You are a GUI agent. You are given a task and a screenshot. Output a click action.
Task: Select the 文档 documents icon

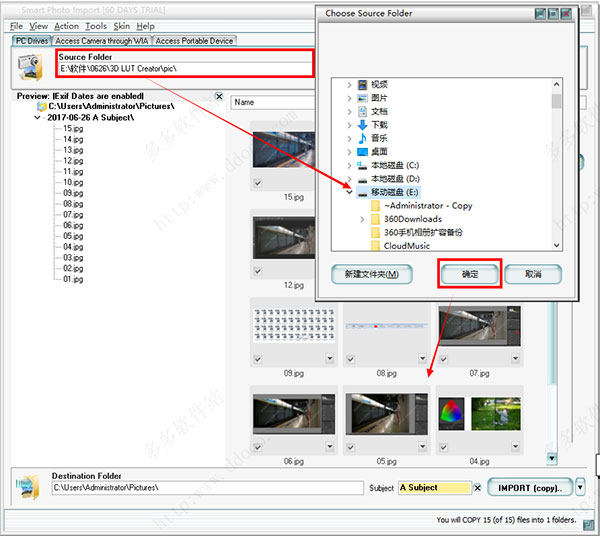pyautogui.click(x=362, y=111)
